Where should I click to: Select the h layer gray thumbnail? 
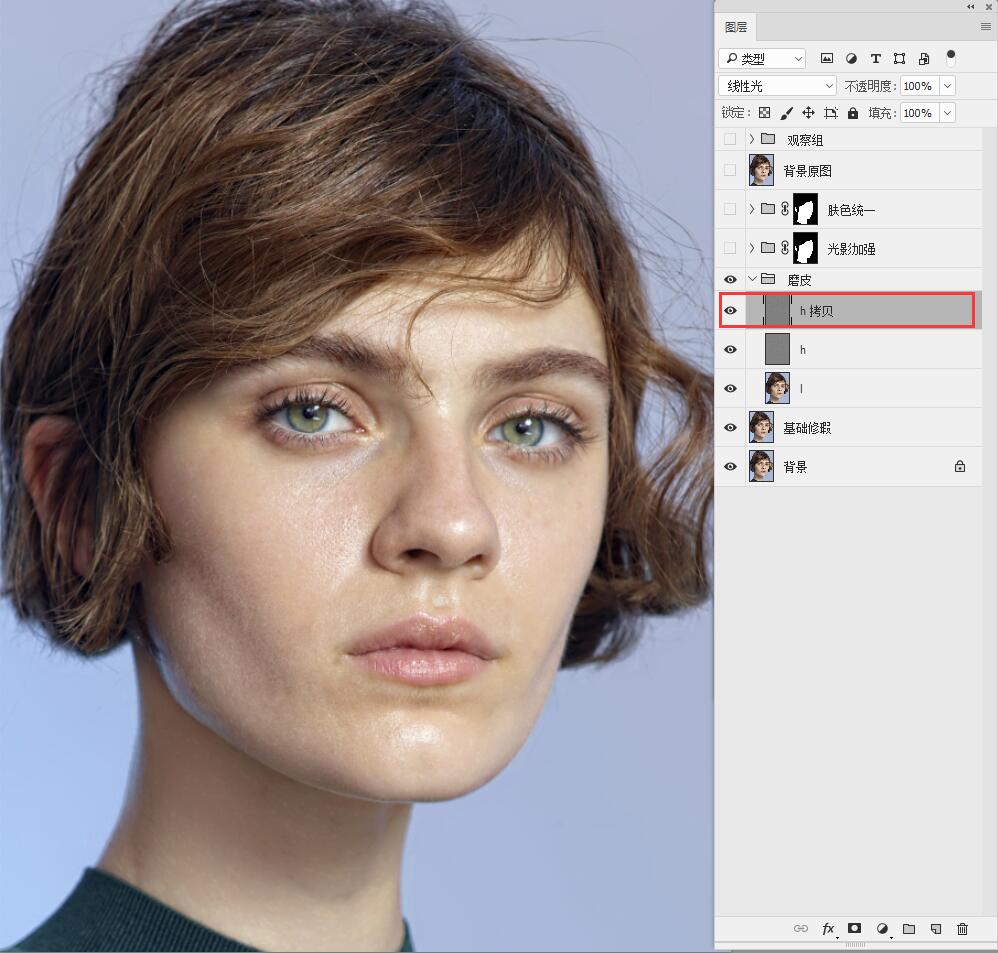point(777,349)
